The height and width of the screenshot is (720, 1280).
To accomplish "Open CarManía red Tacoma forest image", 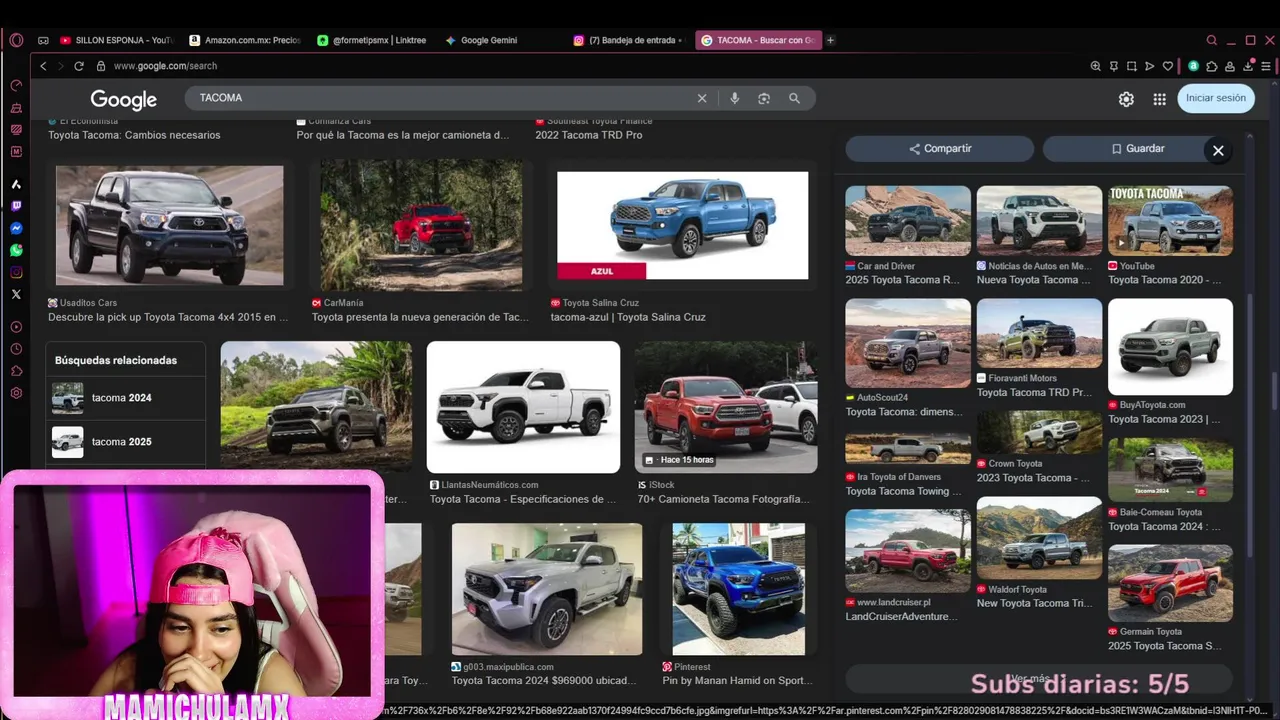I will [x=421, y=225].
